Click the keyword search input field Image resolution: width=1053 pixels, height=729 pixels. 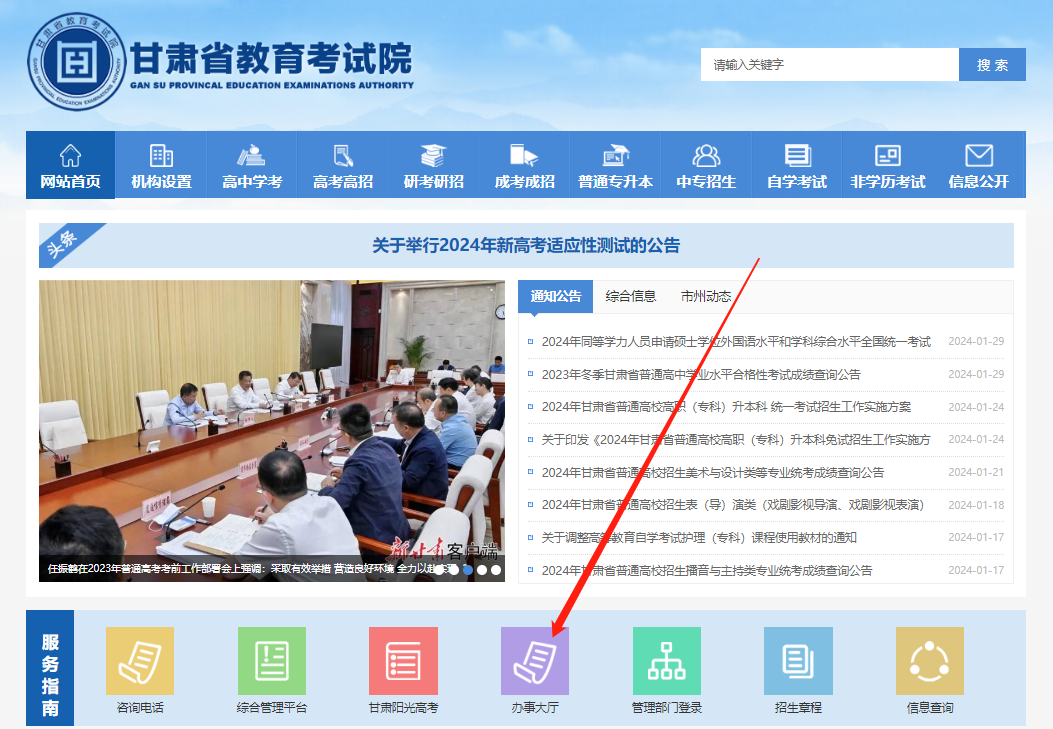click(x=829, y=65)
